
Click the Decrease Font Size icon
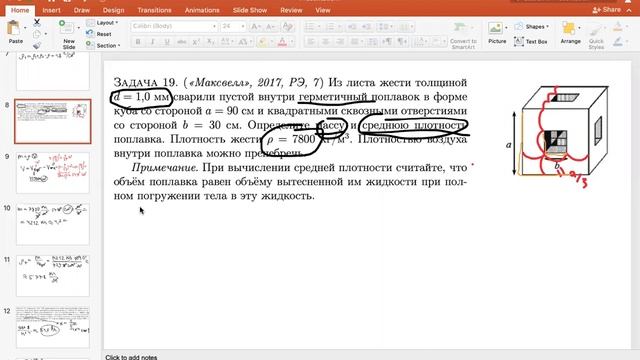[271, 27]
